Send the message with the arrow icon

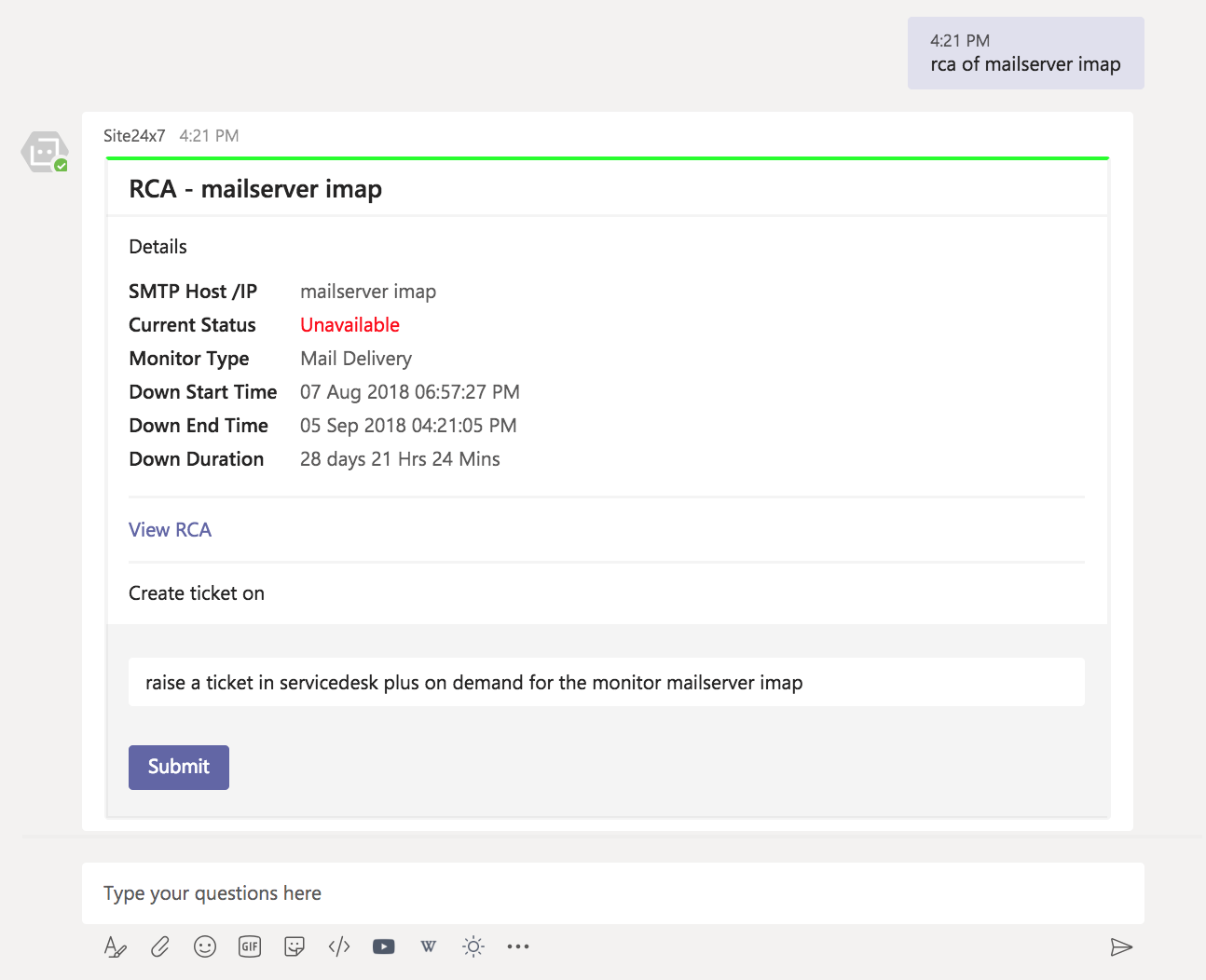[1121, 946]
